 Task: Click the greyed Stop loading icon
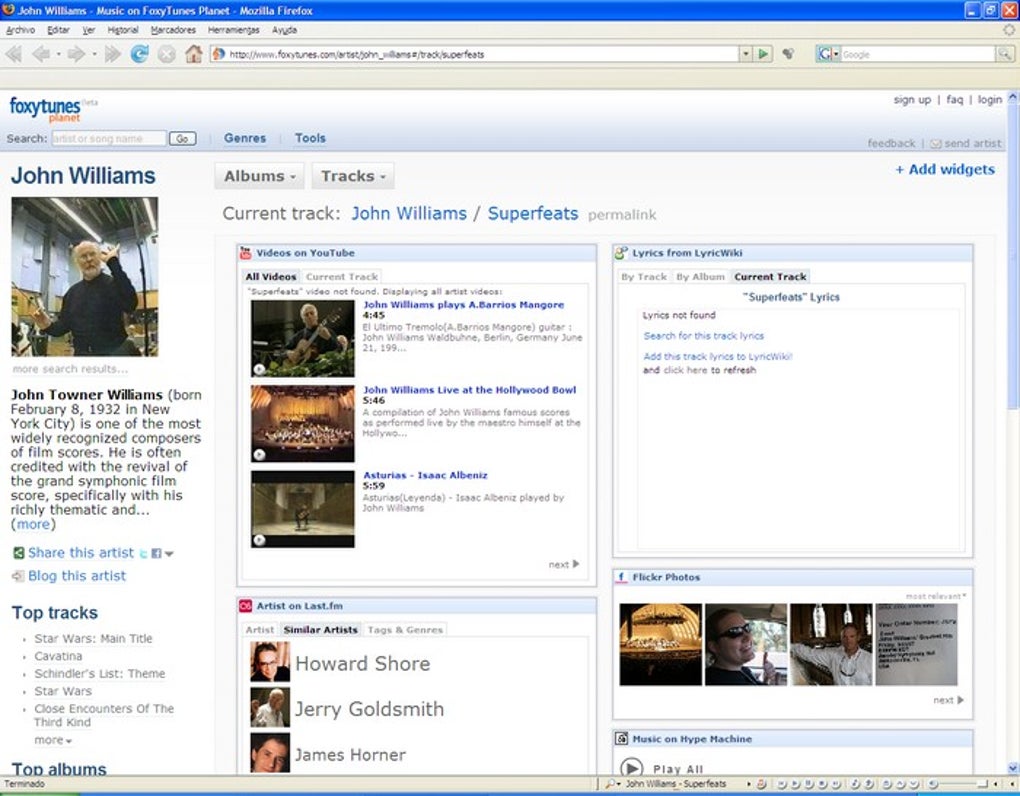167,54
